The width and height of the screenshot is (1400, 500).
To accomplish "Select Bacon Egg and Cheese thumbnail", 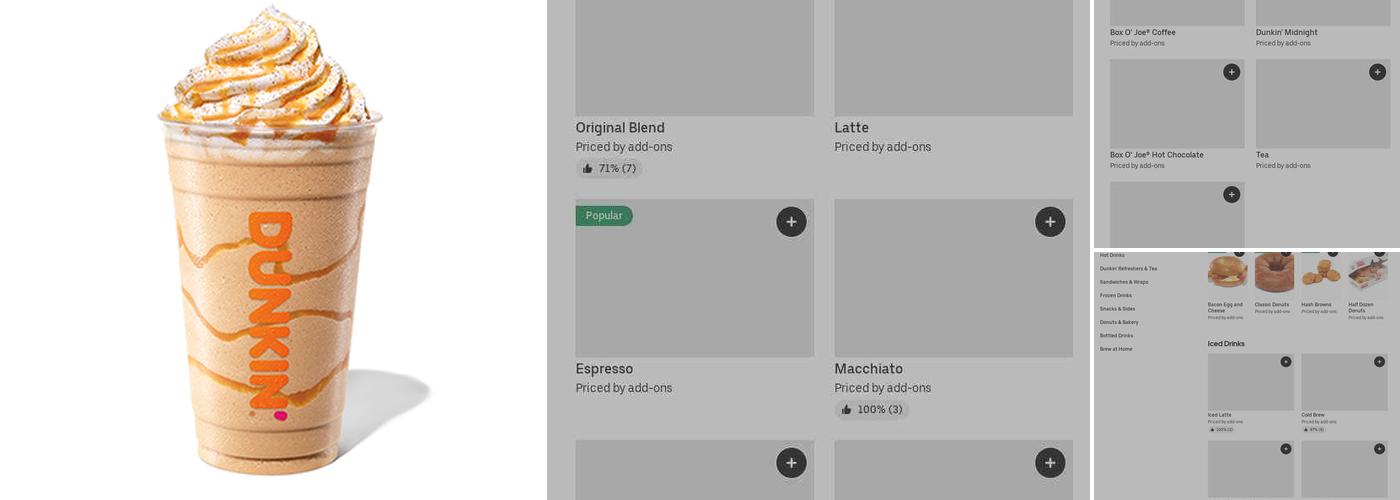I will [x=1227, y=272].
